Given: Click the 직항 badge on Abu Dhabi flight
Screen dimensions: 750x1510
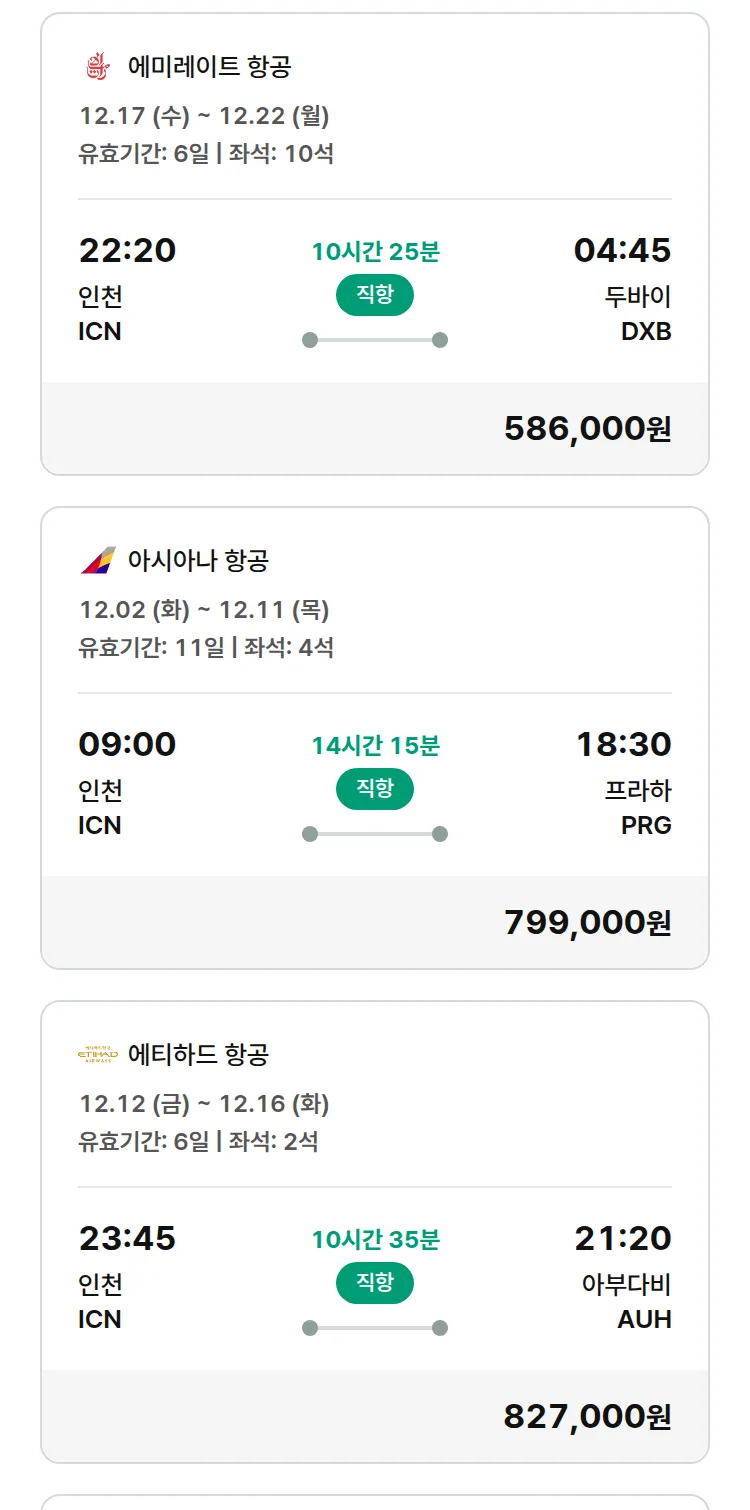Looking at the screenshot, I should coord(375,1283).
